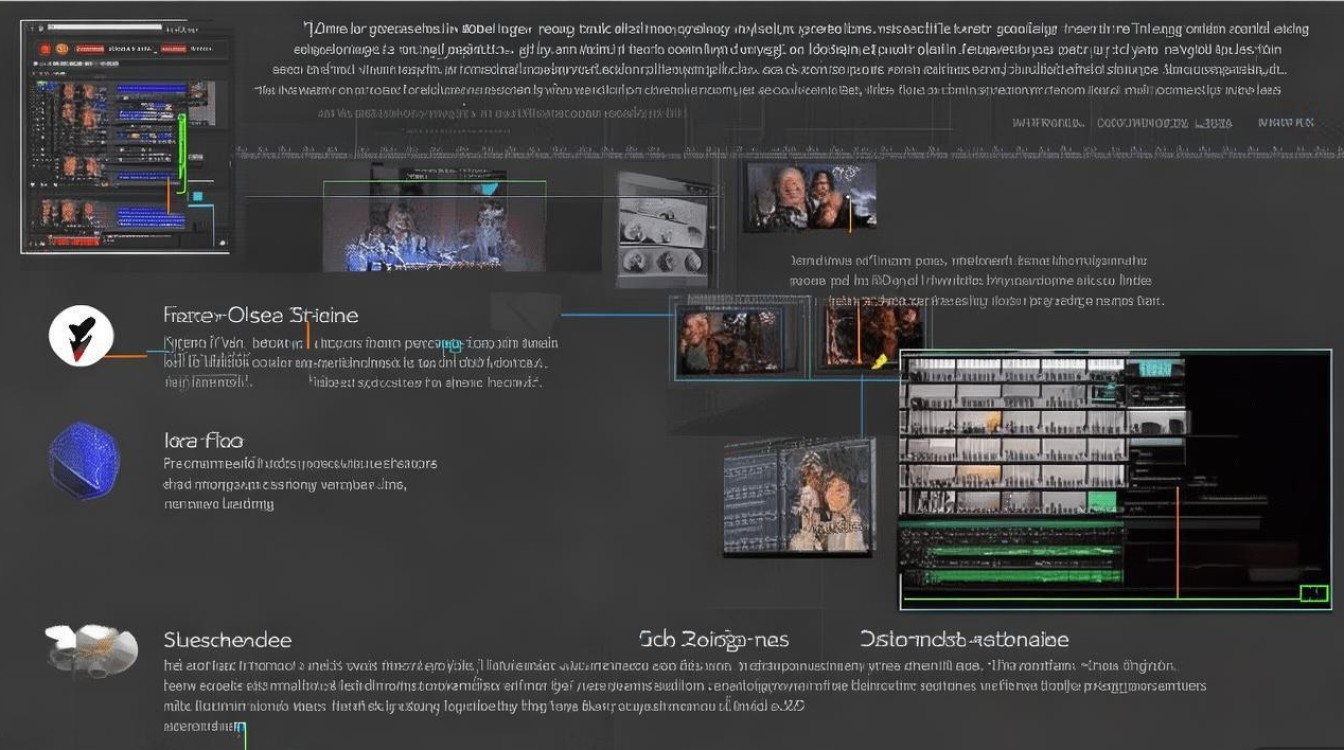Click the "Dsiorndsb-retionaiee" heading
The width and height of the screenshot is (1344, 750).
(964, 640)
